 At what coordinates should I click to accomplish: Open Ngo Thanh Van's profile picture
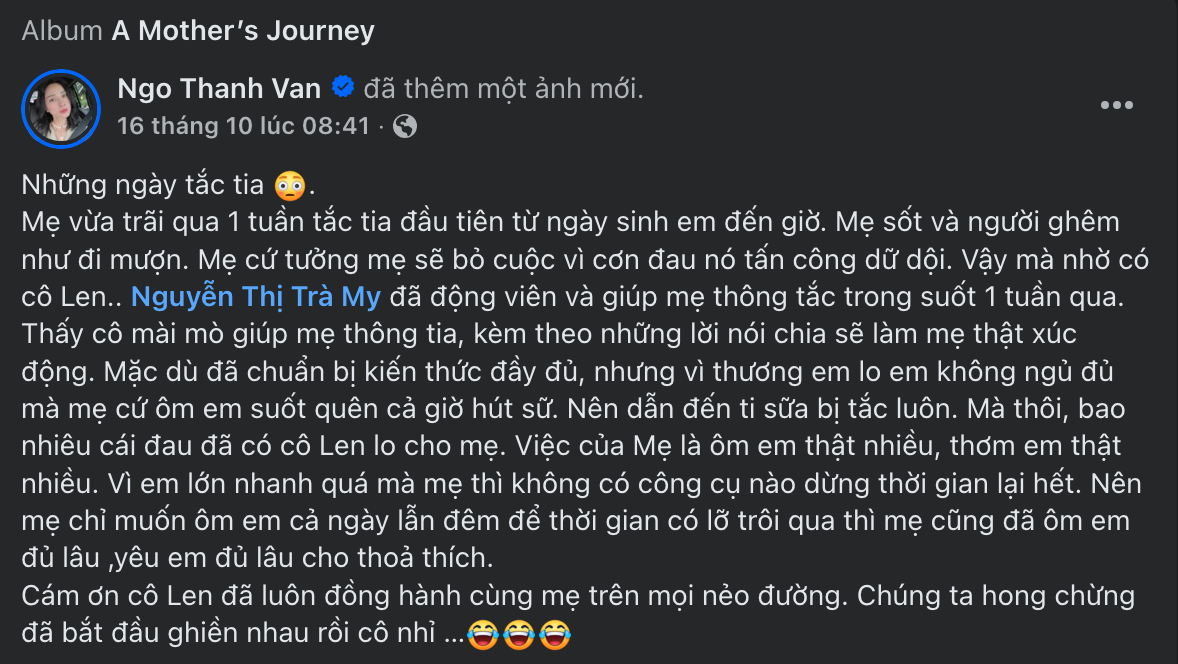pyautogui.click(x=61, y=108)
